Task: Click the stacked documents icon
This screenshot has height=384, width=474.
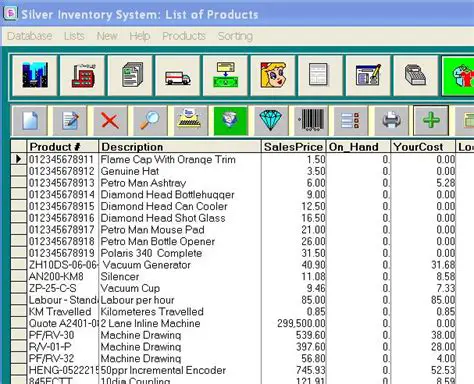Action: pyautogui.click(x=130, y=76)
